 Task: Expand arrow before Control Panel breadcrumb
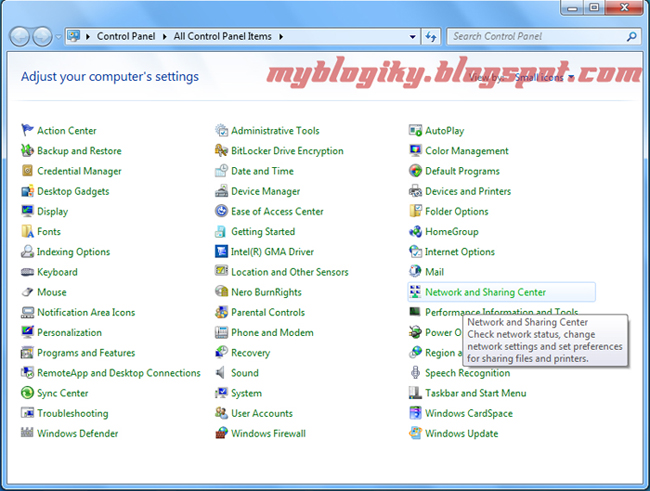pos(88,36)
